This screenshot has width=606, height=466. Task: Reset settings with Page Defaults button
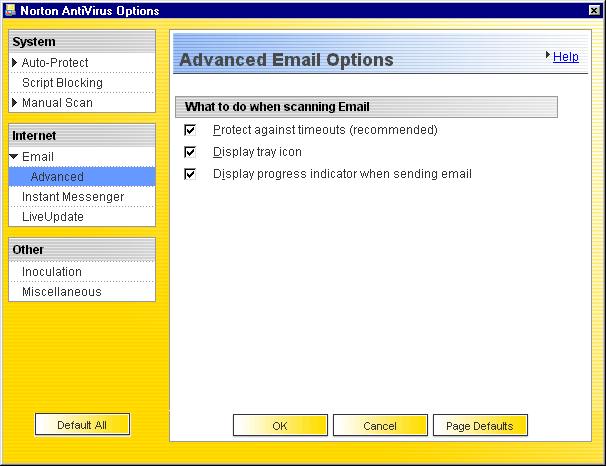pyautogui.click(x=480, y=426)
